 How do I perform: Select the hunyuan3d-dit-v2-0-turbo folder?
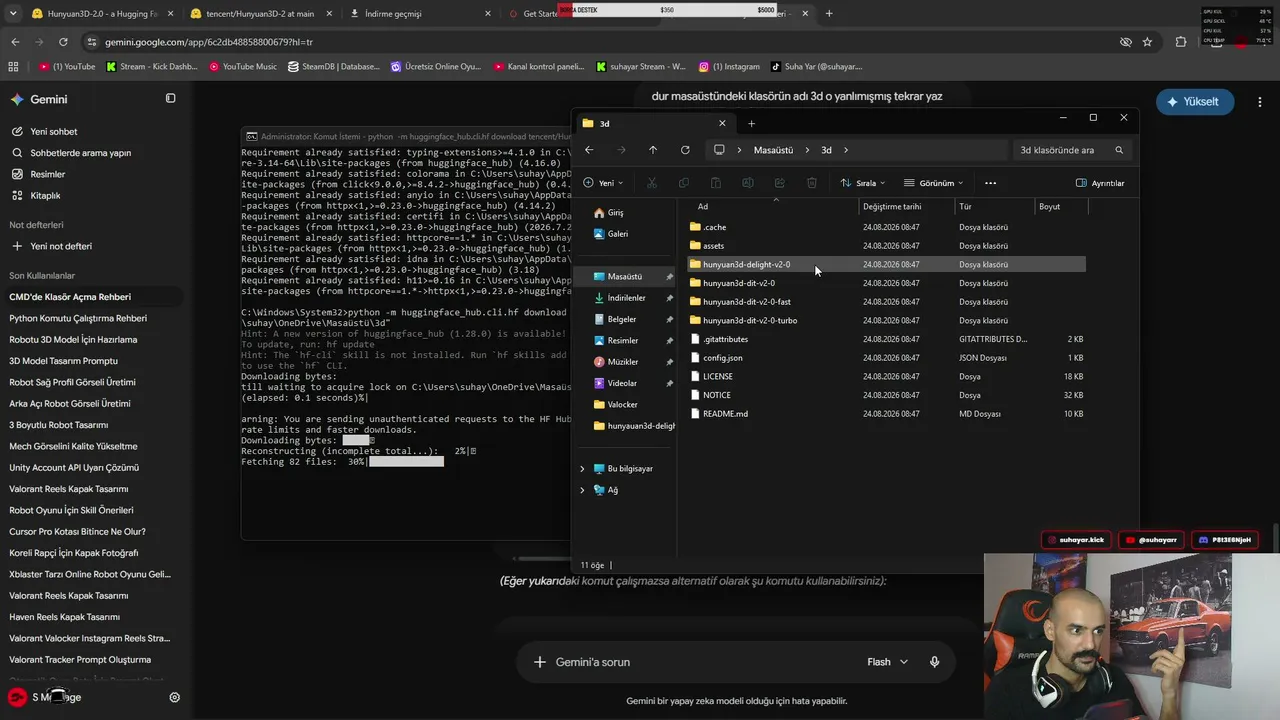[886, 320]
